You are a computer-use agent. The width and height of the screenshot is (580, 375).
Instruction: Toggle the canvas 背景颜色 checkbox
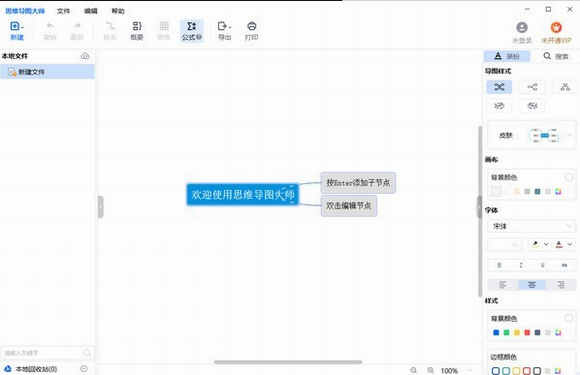tap(569, 177)
